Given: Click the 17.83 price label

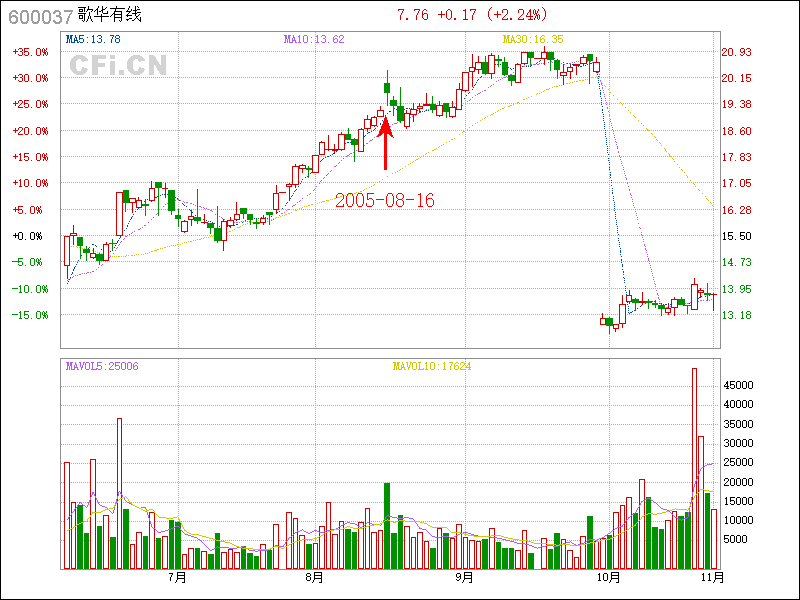Looking at the screenshot, I should tap(737, 157).
